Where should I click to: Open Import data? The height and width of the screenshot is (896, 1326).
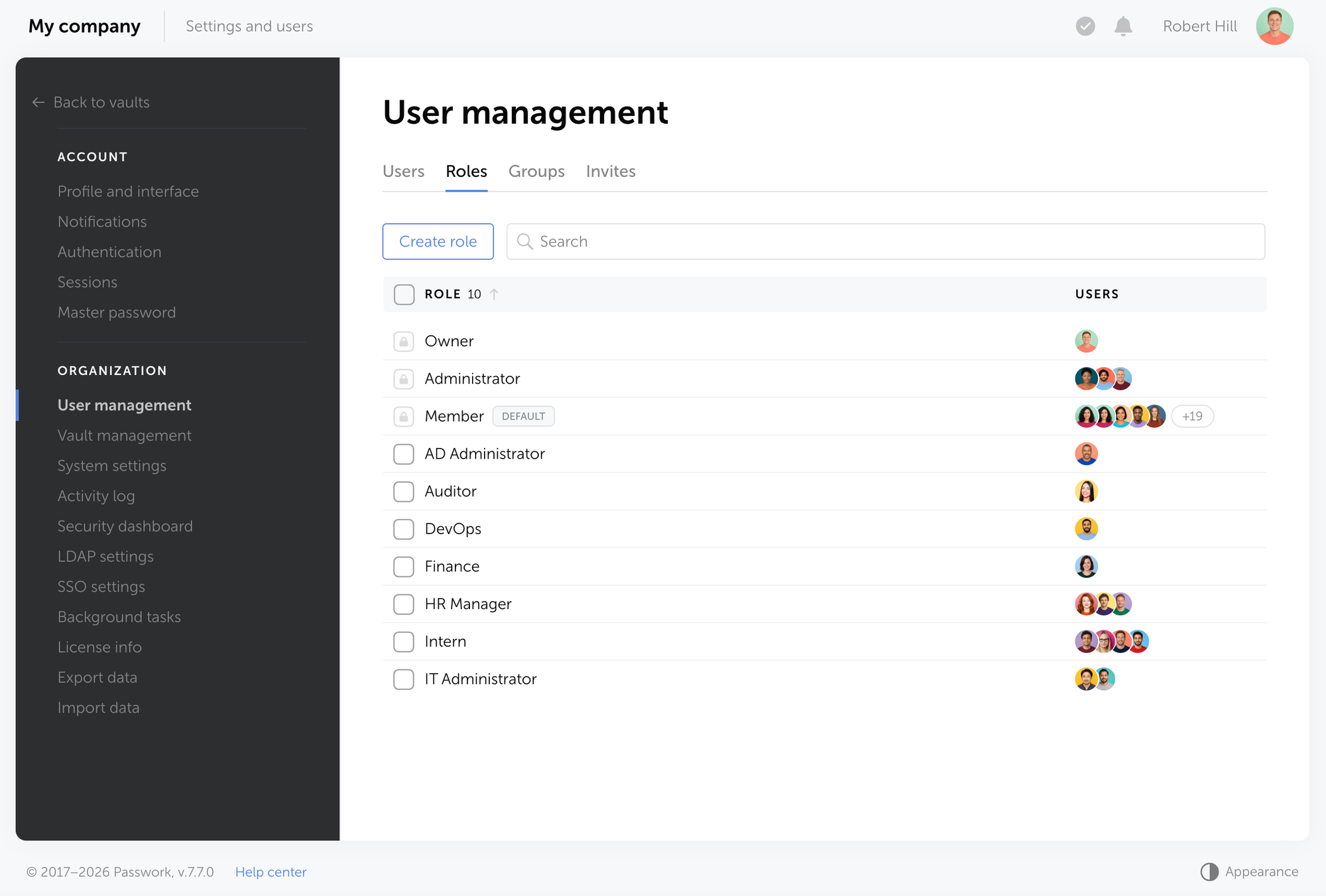coord(99,708)
